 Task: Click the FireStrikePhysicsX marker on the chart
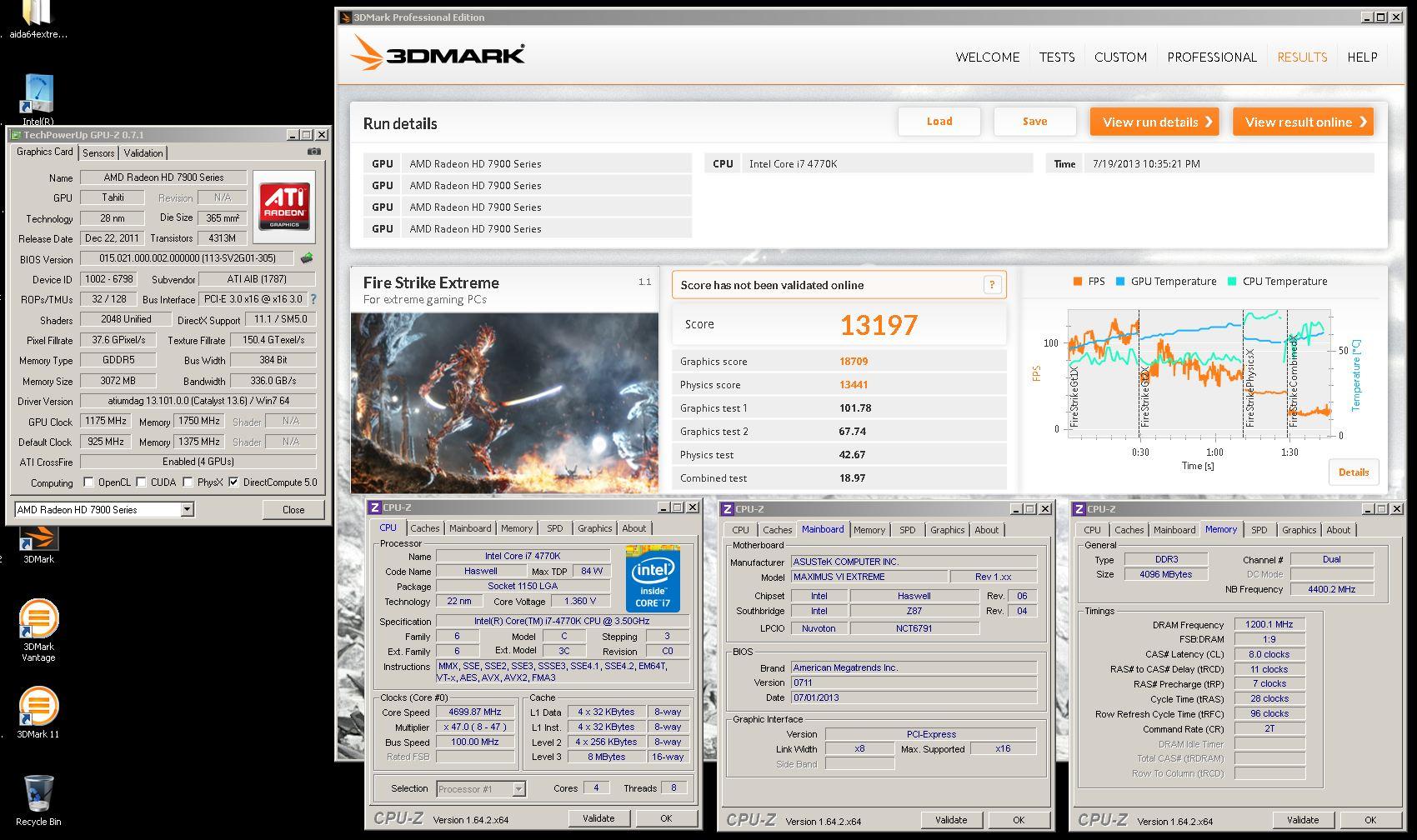1249,390
